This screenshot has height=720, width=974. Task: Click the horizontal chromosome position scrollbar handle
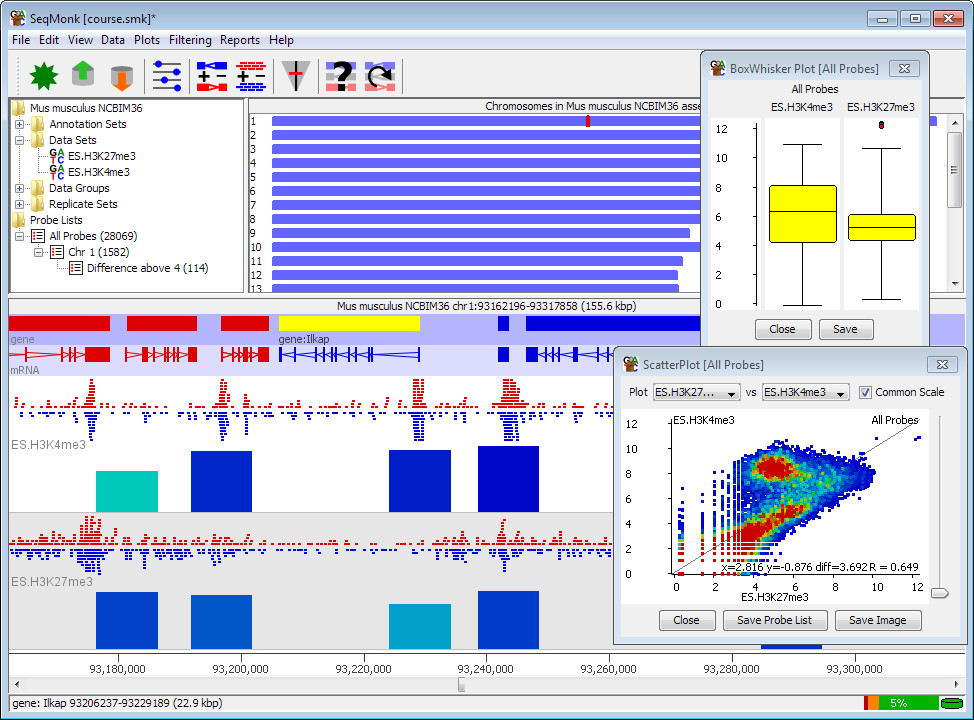click(462, 685)
